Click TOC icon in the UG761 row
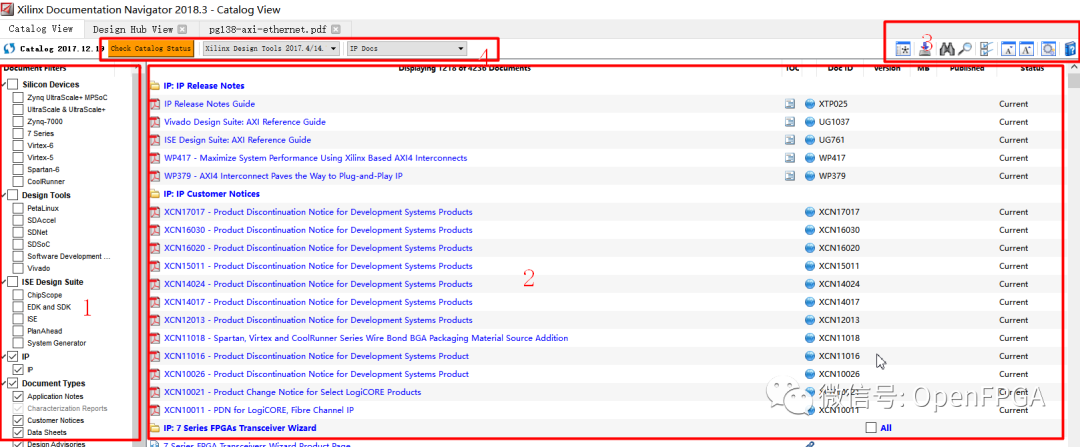The height and width of the screenshot is (447, 1080). click(789, 140)
